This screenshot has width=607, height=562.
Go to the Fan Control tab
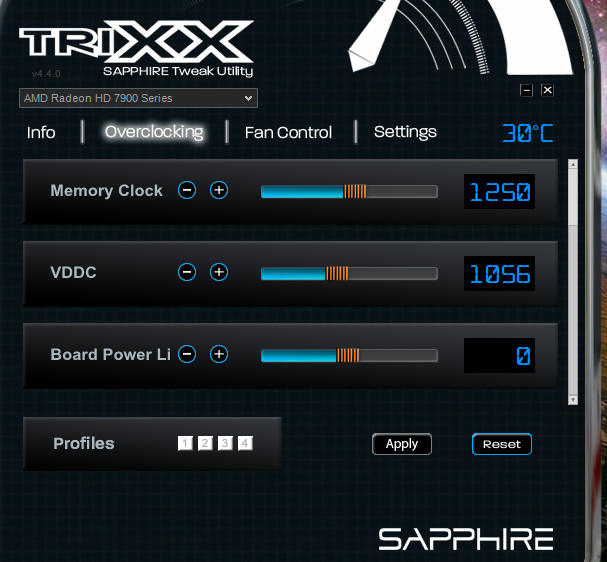click(288, 132)
